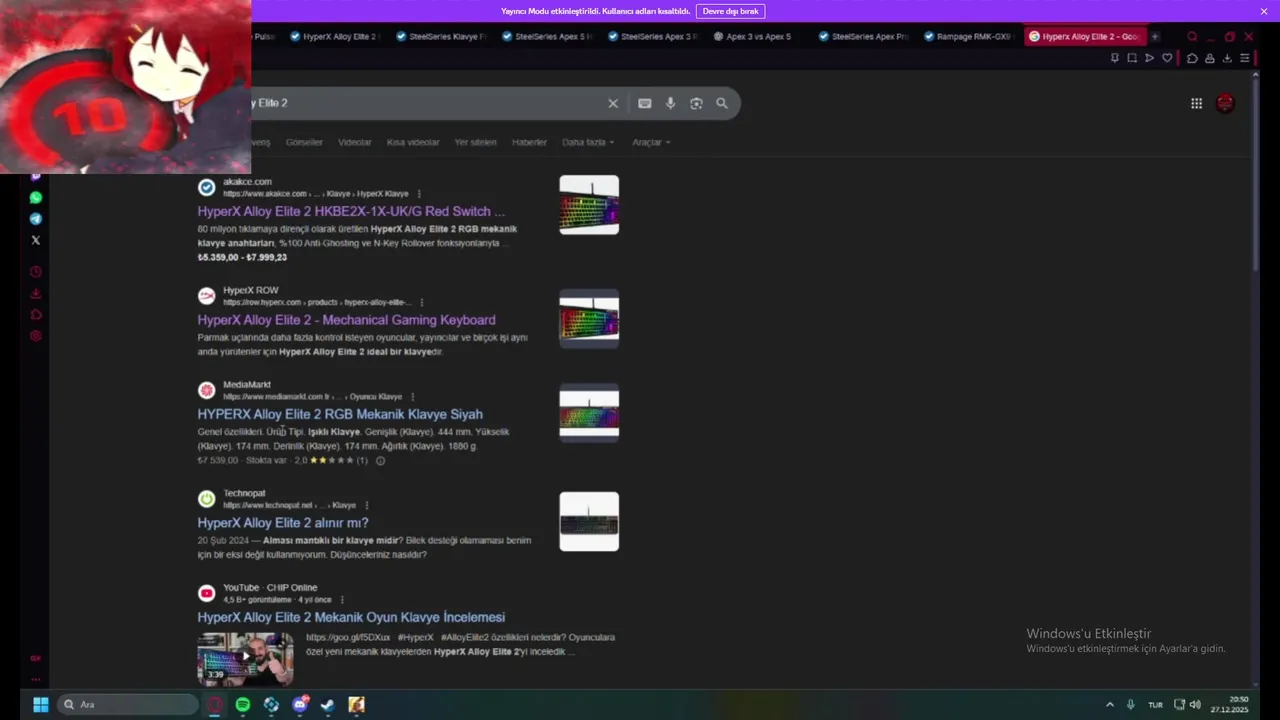Image resolution: width=1280 pixels, height=720 pixels.
Task: Switch to the Apex 3 vs Apex 5 tab
Action: (x=757, y=37)
